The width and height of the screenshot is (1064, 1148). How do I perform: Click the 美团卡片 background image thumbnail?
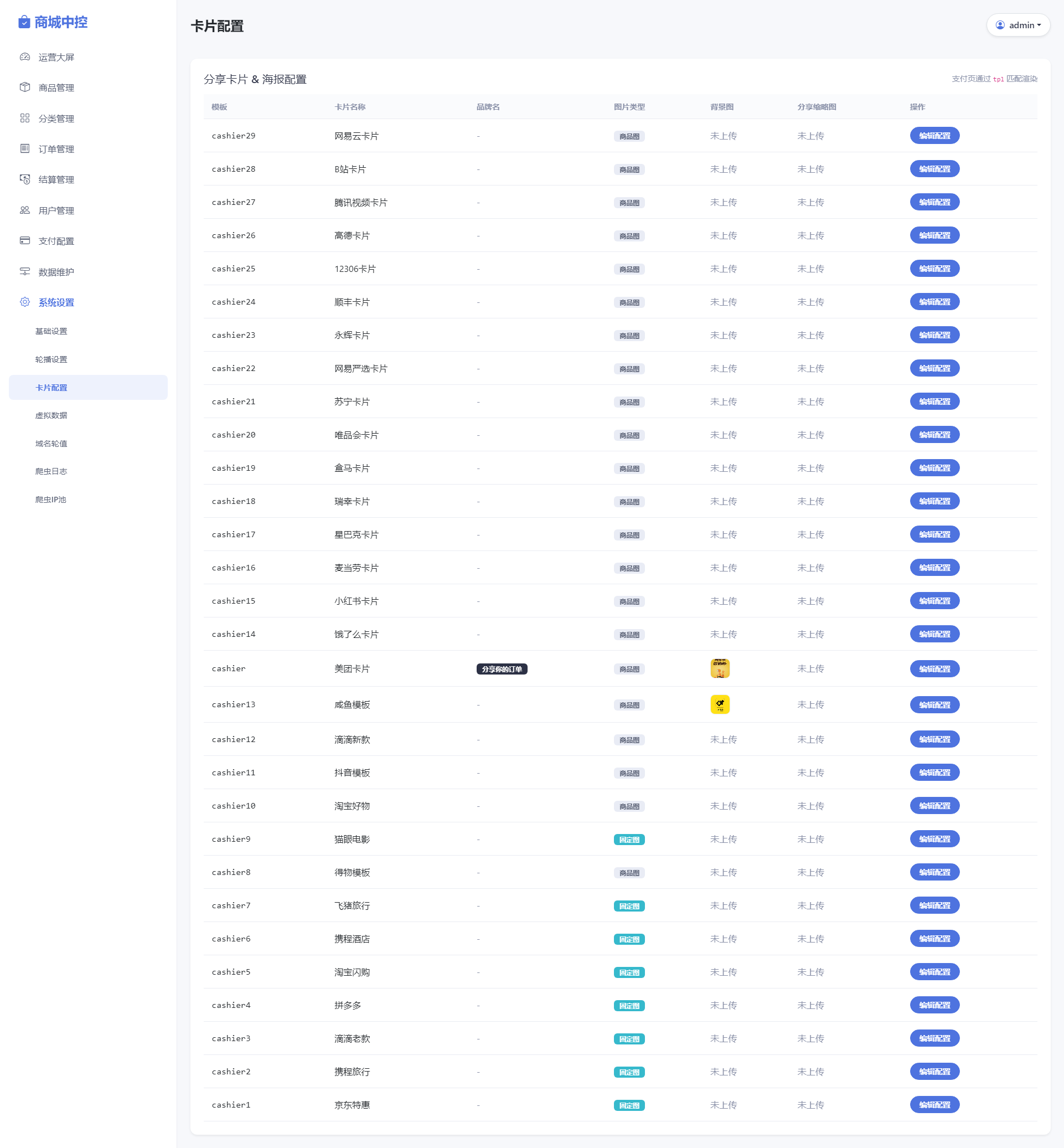point(720,668)
